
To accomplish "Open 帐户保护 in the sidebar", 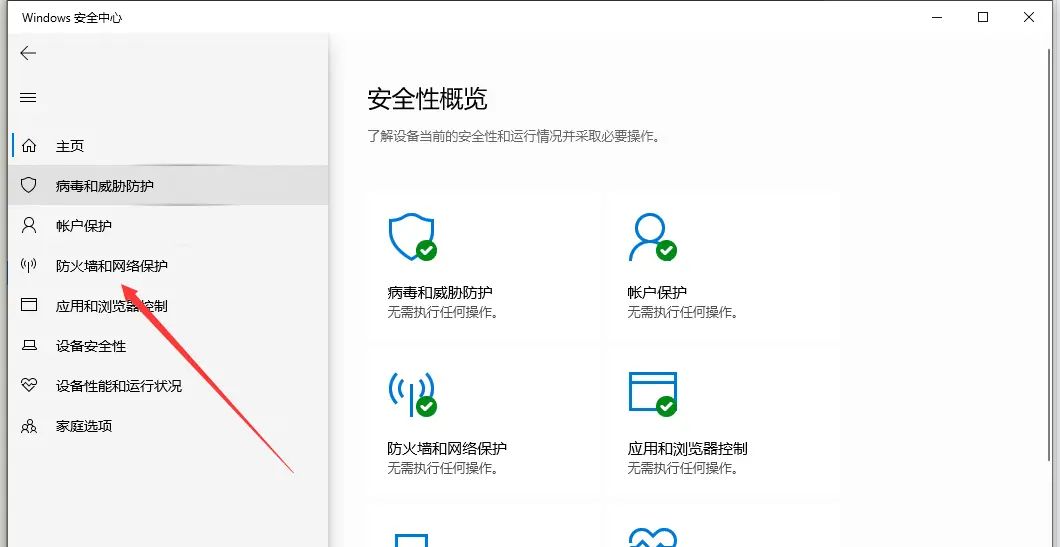I will [168, 225].
